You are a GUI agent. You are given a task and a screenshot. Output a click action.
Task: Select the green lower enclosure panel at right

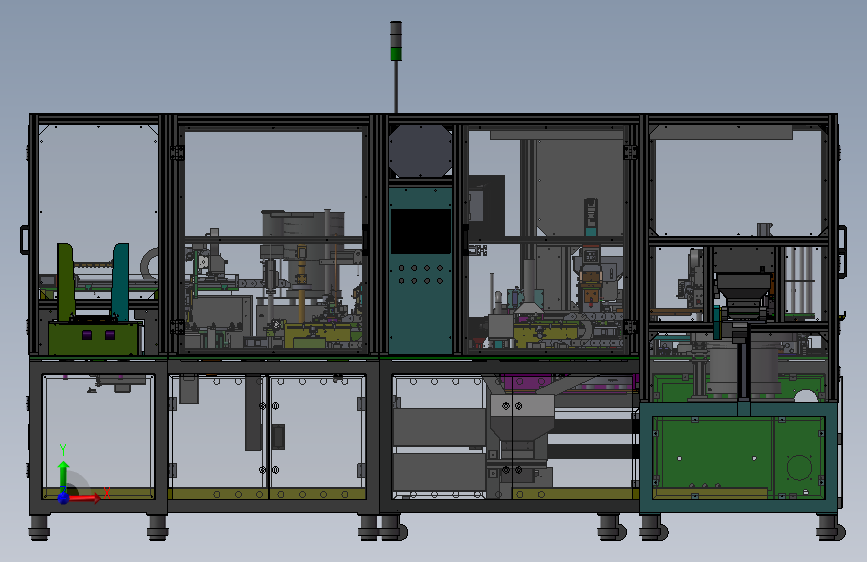pos(738,457)
